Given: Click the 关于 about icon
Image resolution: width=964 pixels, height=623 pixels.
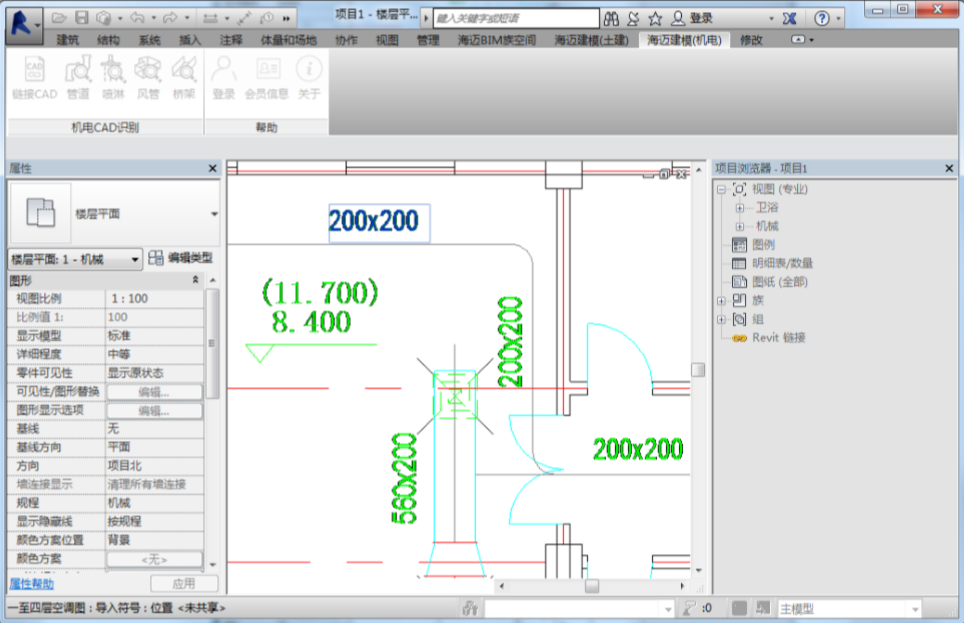Looking at the screenshot, I should [x=309, y=77].
